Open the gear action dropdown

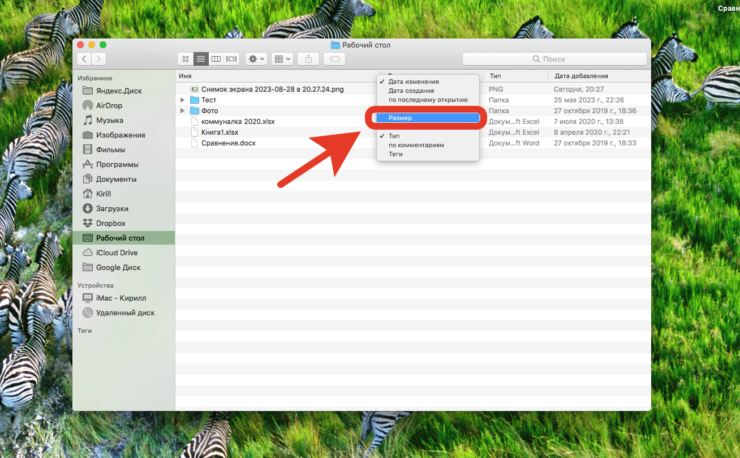(256, 60)
